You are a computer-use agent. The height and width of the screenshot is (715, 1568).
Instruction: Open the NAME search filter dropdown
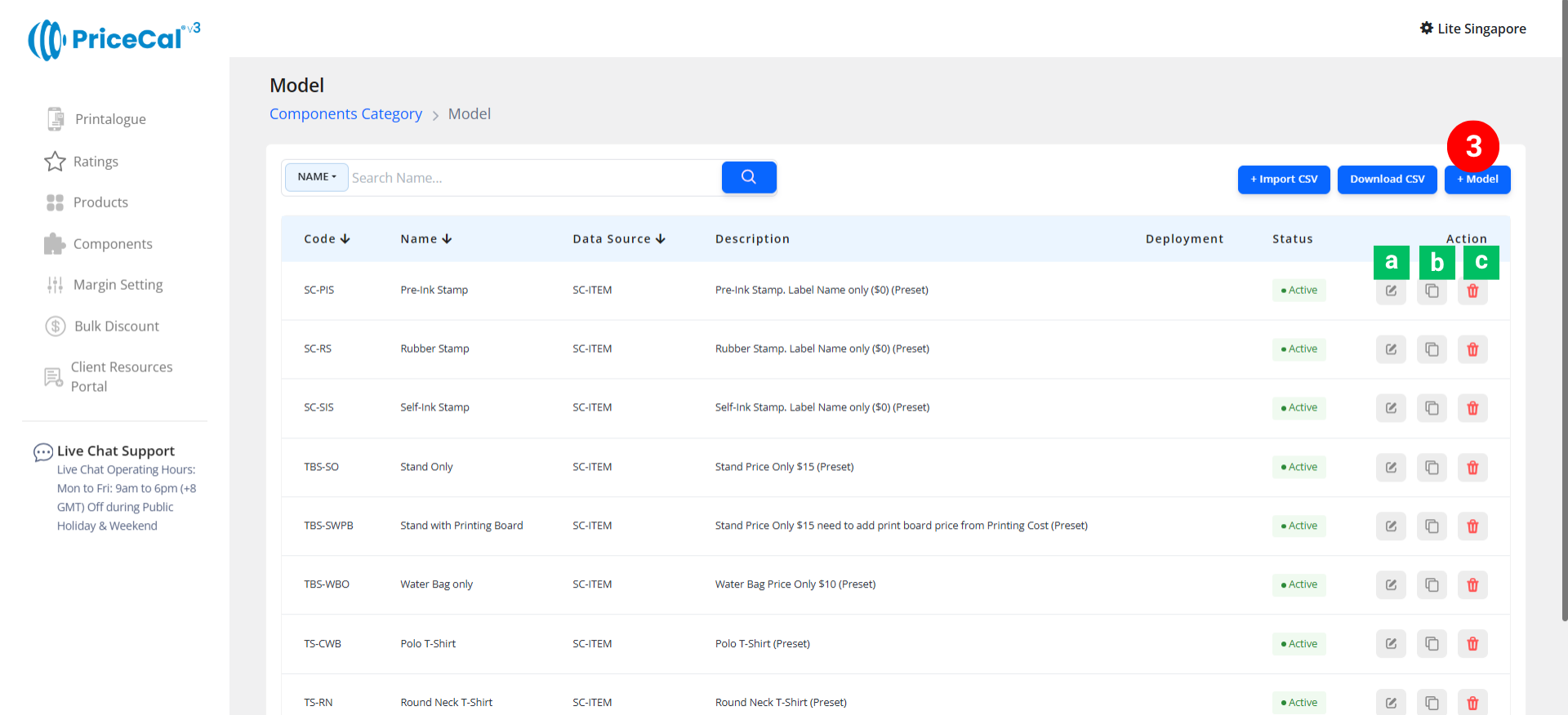click(x=317, y=177)
